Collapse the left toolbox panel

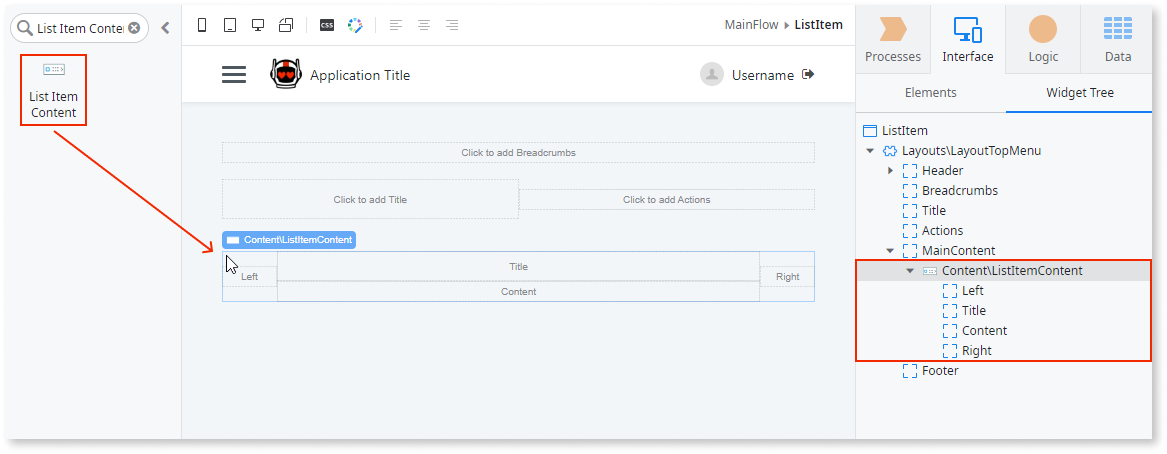pos(165,28)
